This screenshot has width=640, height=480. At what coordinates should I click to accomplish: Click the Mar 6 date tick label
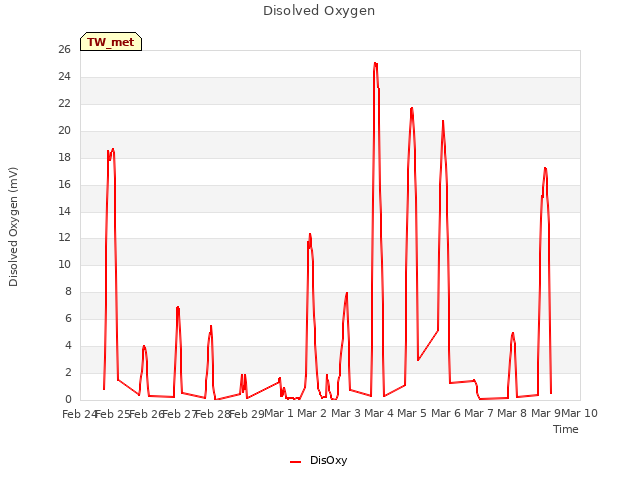(x=446, y=413)
